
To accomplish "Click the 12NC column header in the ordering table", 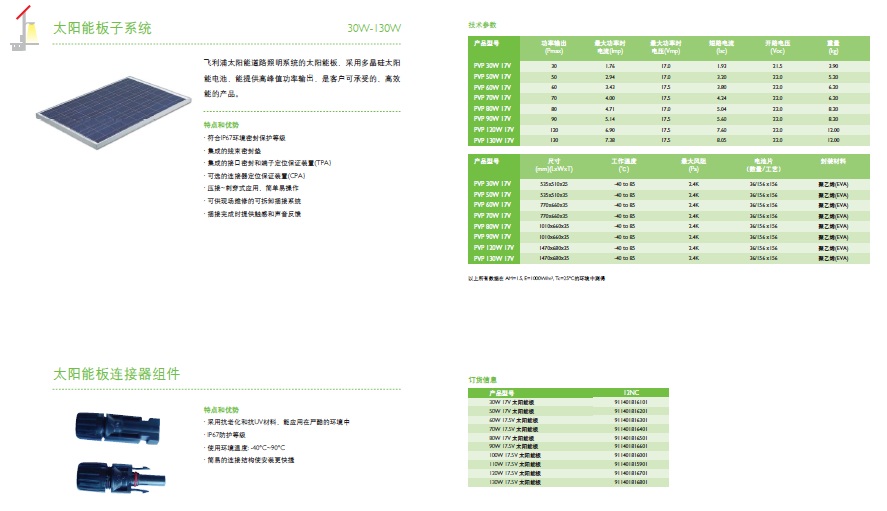I will point(631,393).
